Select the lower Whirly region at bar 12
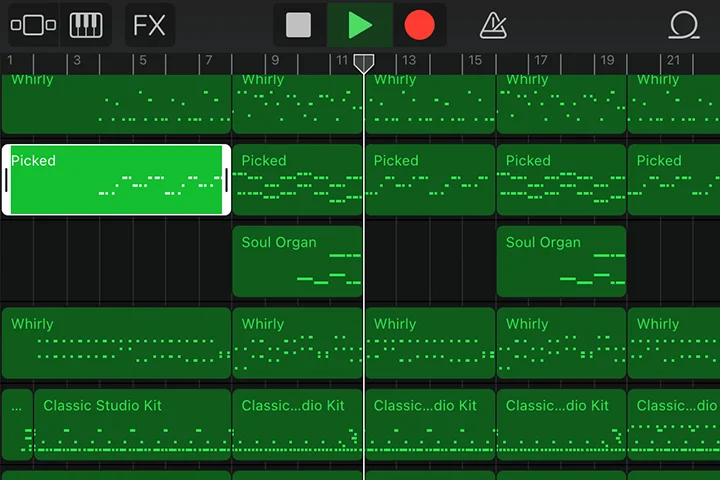Image resolution: width=720 pixels, height=480 pixels. [430, 343]
